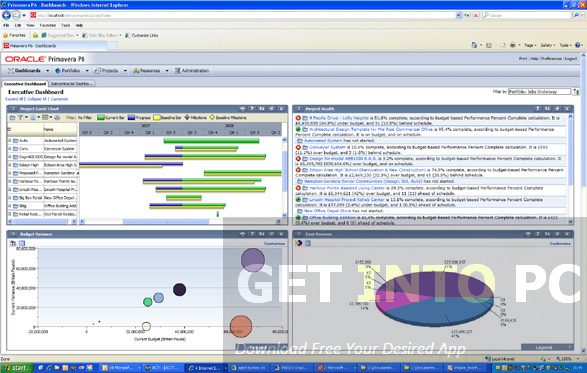Image resolution: width=587 pixels, height=373 pixels.
Task: Click the help icon in Project Health header
Action: 538,109
